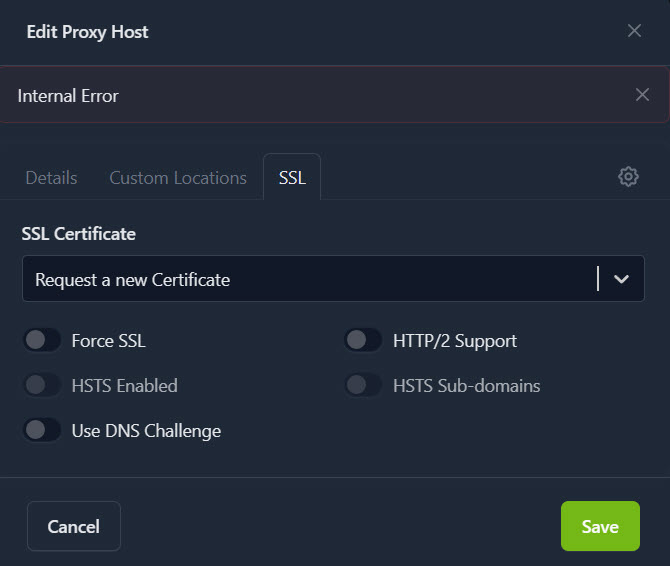Open the SSL Certificate select box
The image size is (670, 566).
[310, 279]
